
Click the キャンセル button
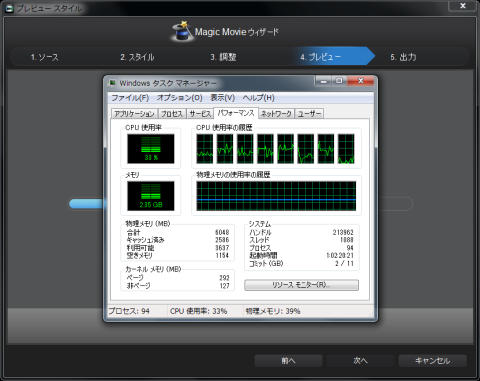[x=433, y=361]
